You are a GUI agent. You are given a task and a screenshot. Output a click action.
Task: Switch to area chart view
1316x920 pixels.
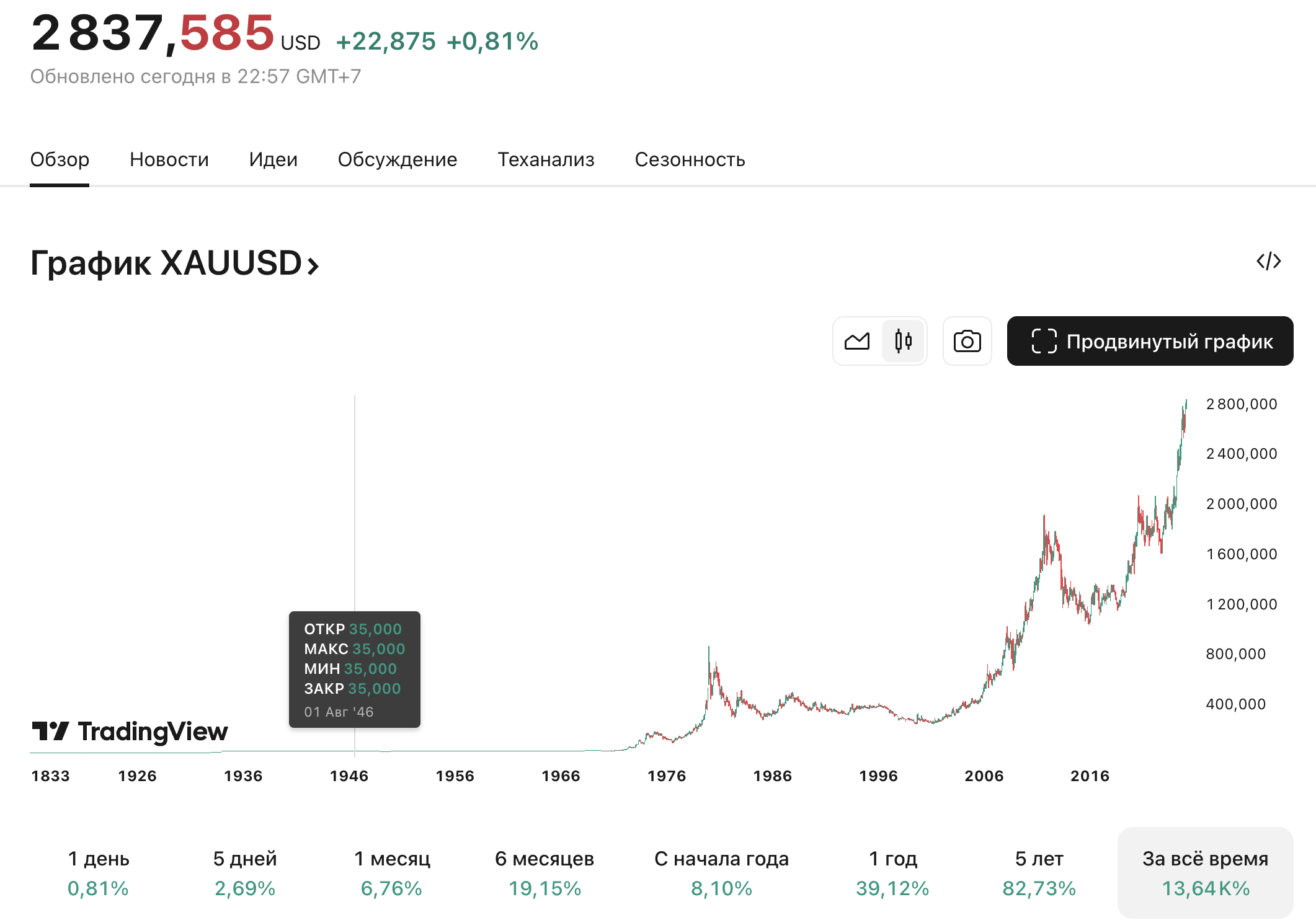tap(857, 341)
